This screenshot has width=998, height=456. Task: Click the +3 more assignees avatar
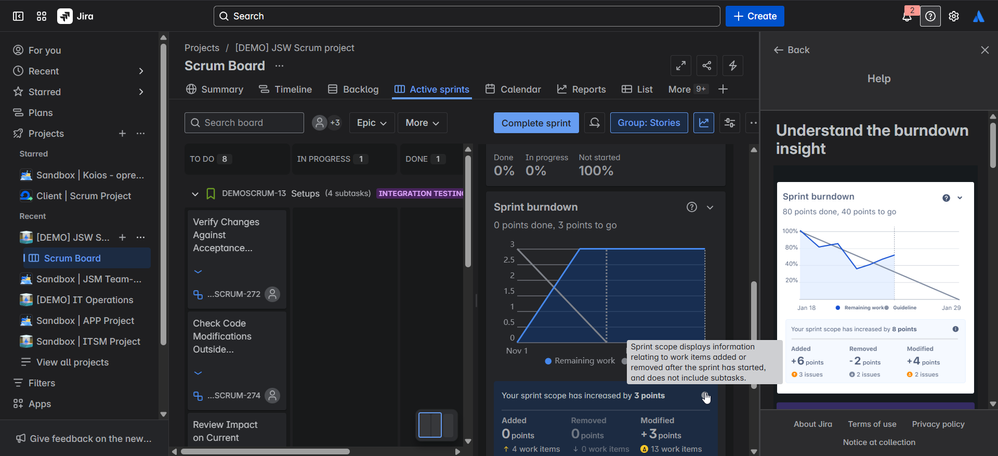point(334,122)
